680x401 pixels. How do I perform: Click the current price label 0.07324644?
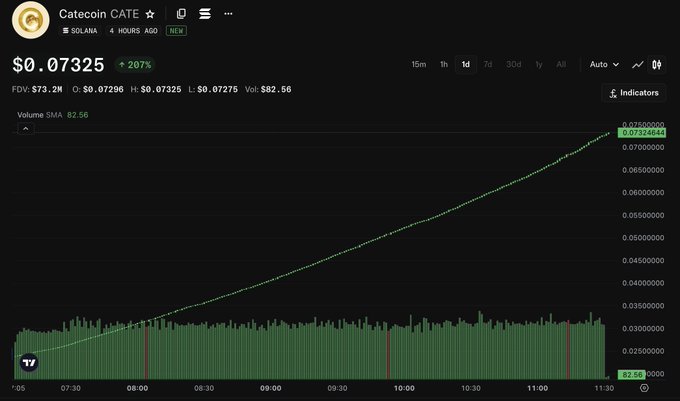click(642, 133)
